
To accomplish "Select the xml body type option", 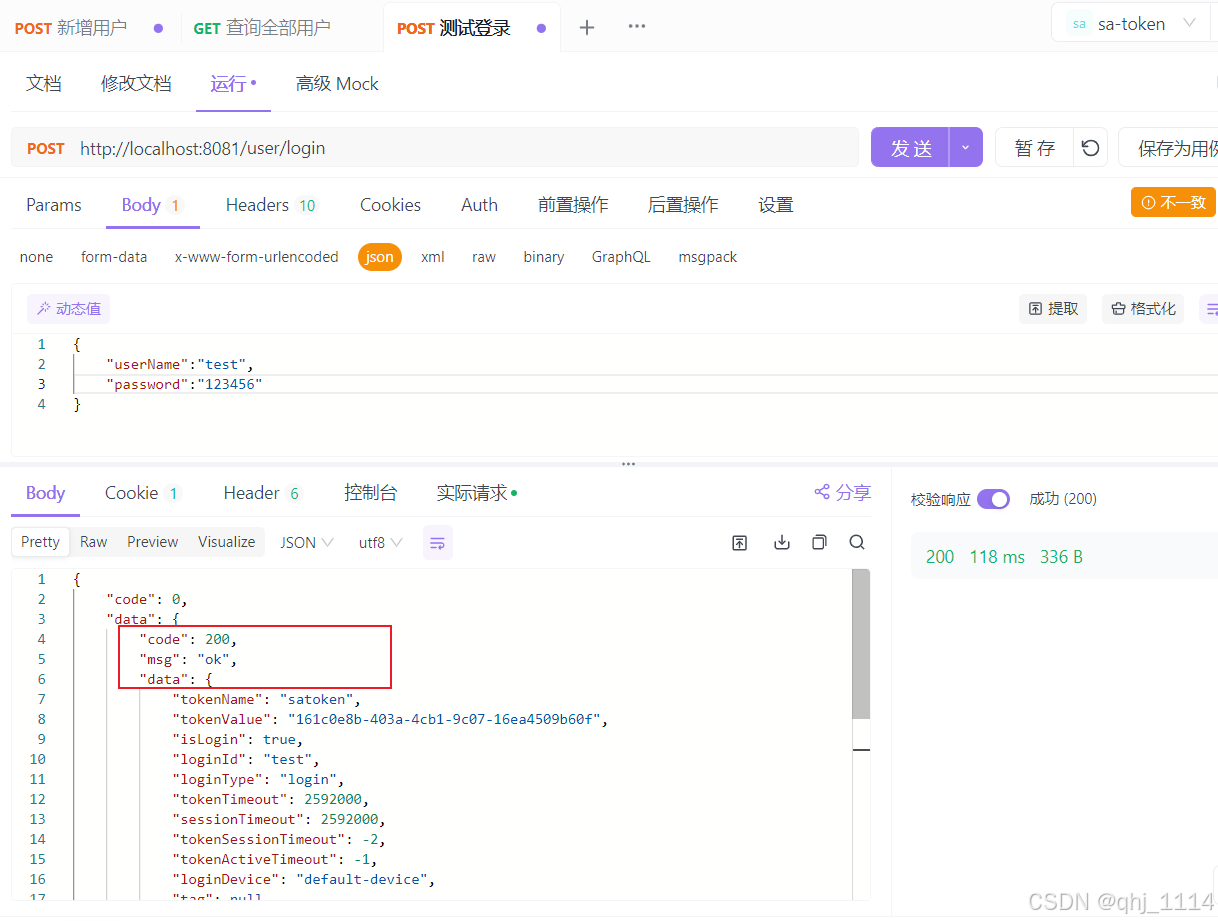I will [432, 257].
